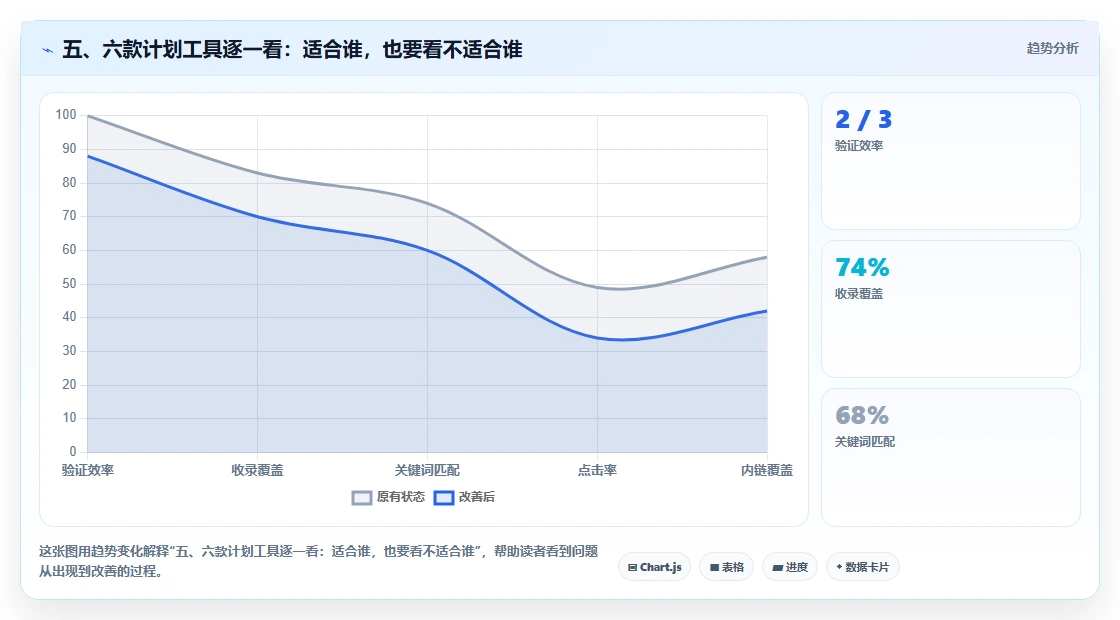Viewport: 1120px width, 620px height.
Task: Click the 改善后 blue legend swatch
Action: [x=444, y=498]
